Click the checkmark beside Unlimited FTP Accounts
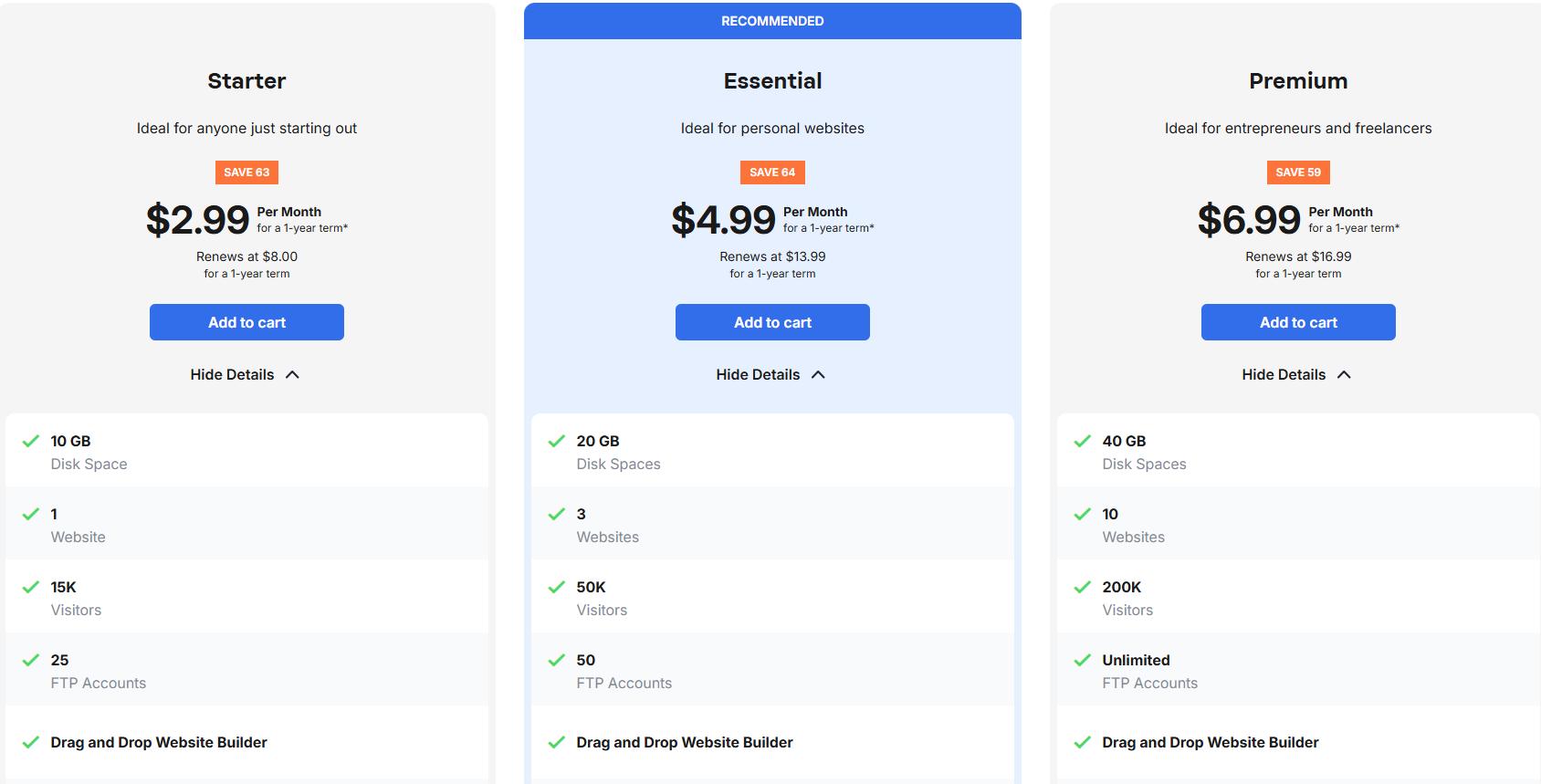Image resolution: width=1541 pixels, height=784 pixels. point(1083,660)
